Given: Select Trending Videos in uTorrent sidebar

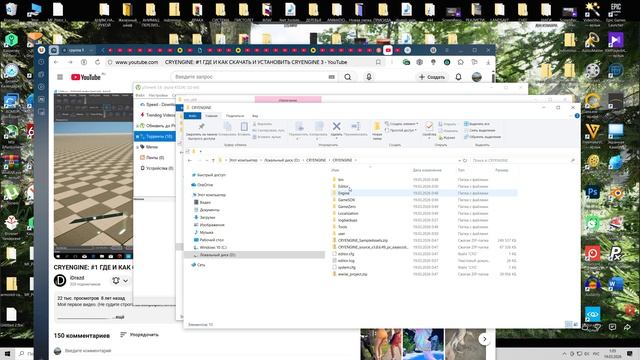Looking at the screenshot, I should pos(157,115).
